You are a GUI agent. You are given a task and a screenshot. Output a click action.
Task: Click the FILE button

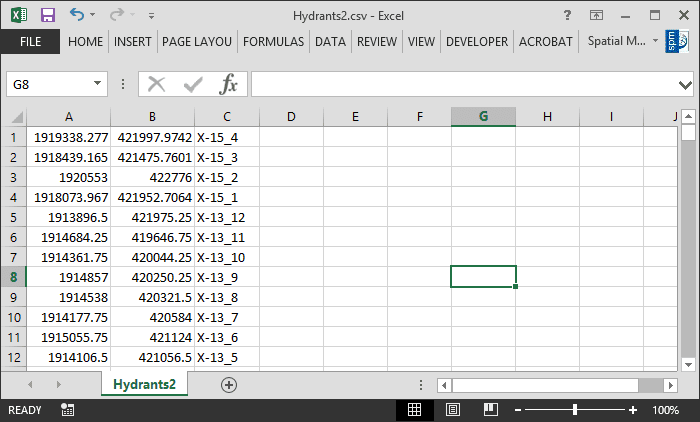31,41
